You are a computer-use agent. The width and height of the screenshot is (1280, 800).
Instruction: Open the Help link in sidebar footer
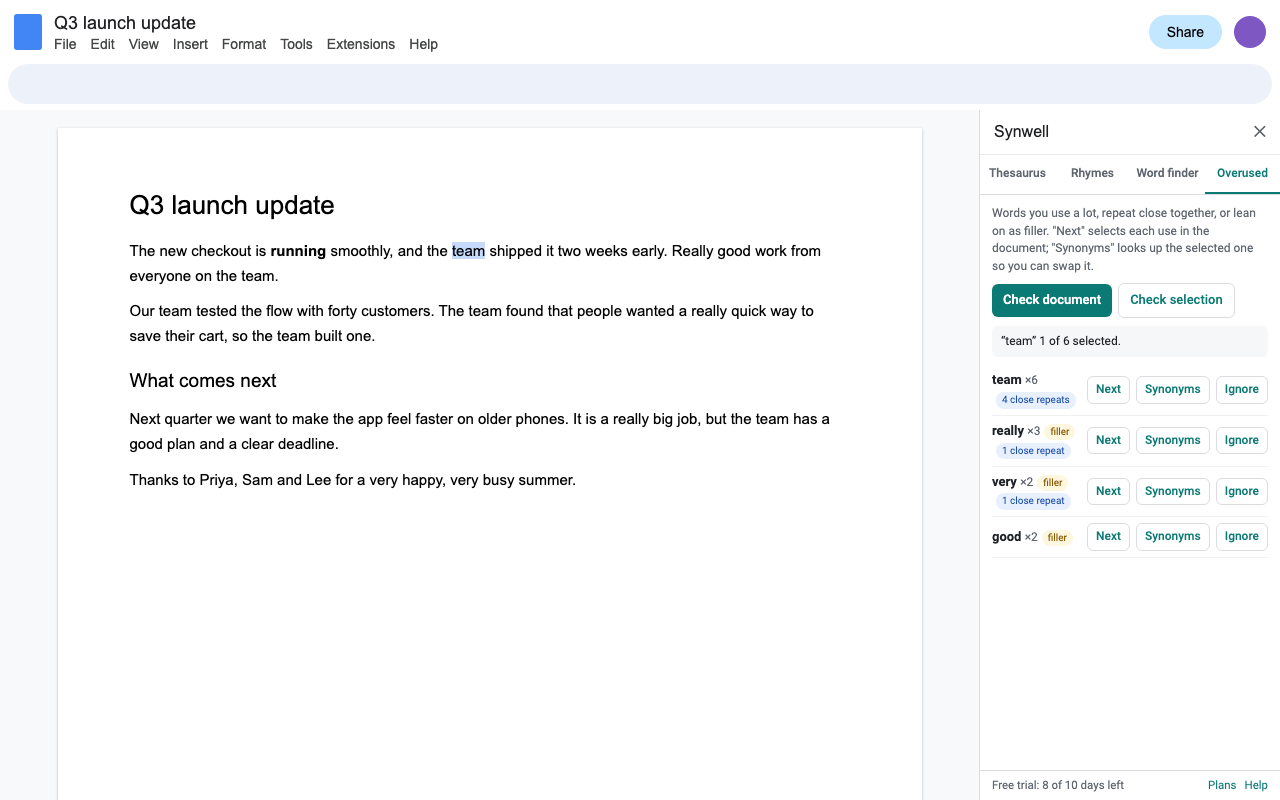click(x=1256, y=785)
